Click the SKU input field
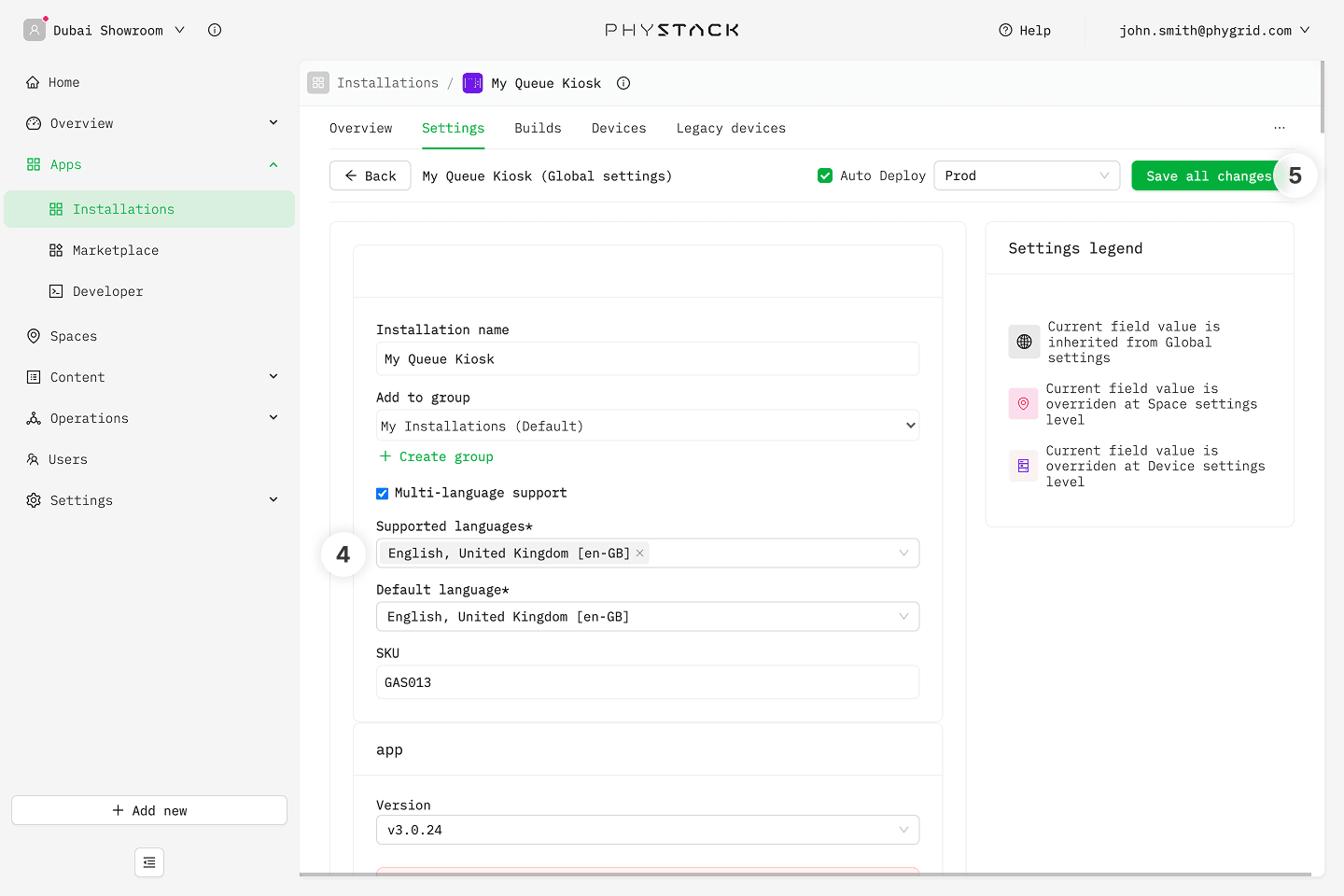The width and height of the screenshot is (1344, 896). click(647, 682)
